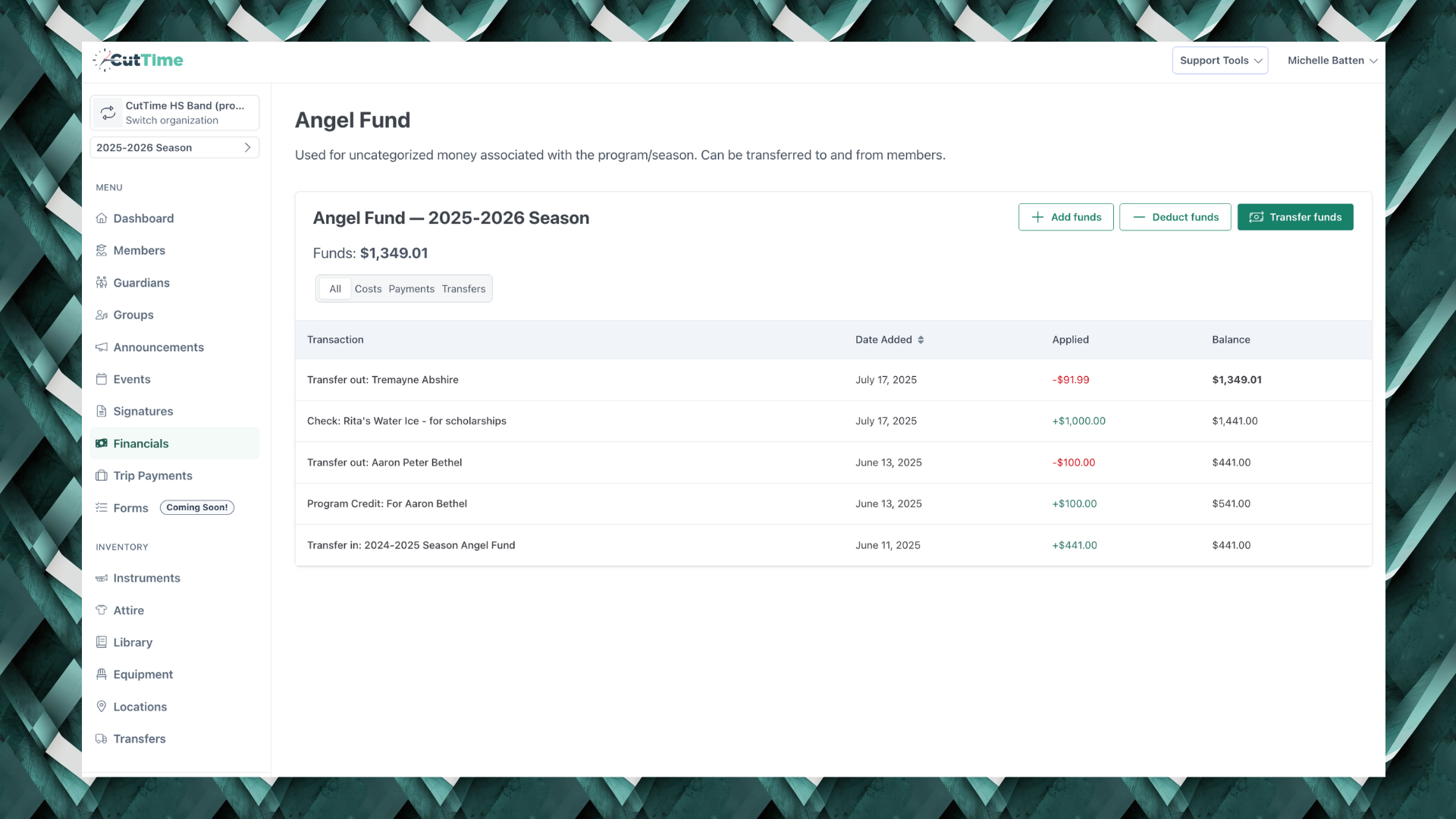Click the CutTime logo

point(138,60)
